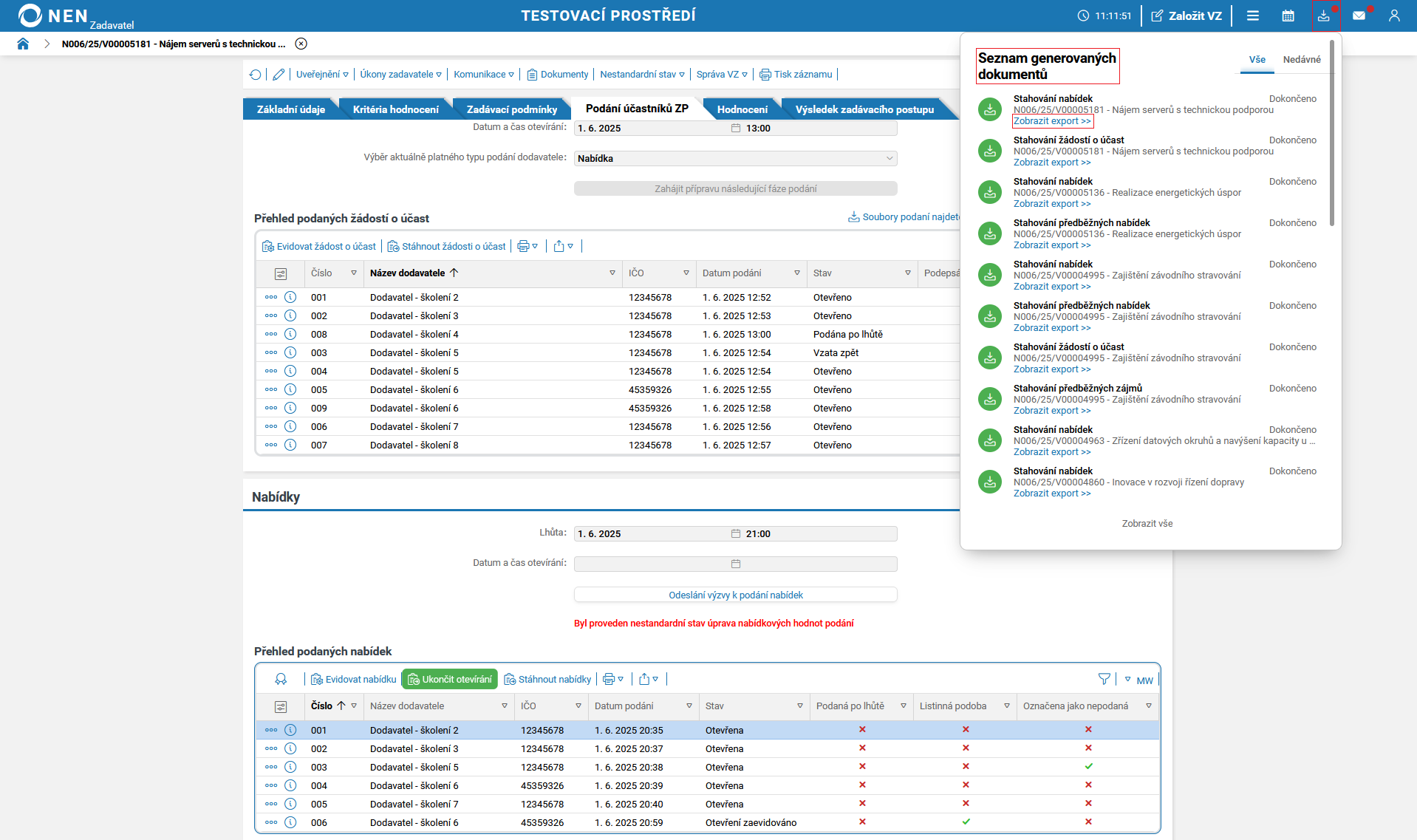This screenshot has height=840, width=1417.
Task: Open info icon for offer 003
Action: pos(290,767)
